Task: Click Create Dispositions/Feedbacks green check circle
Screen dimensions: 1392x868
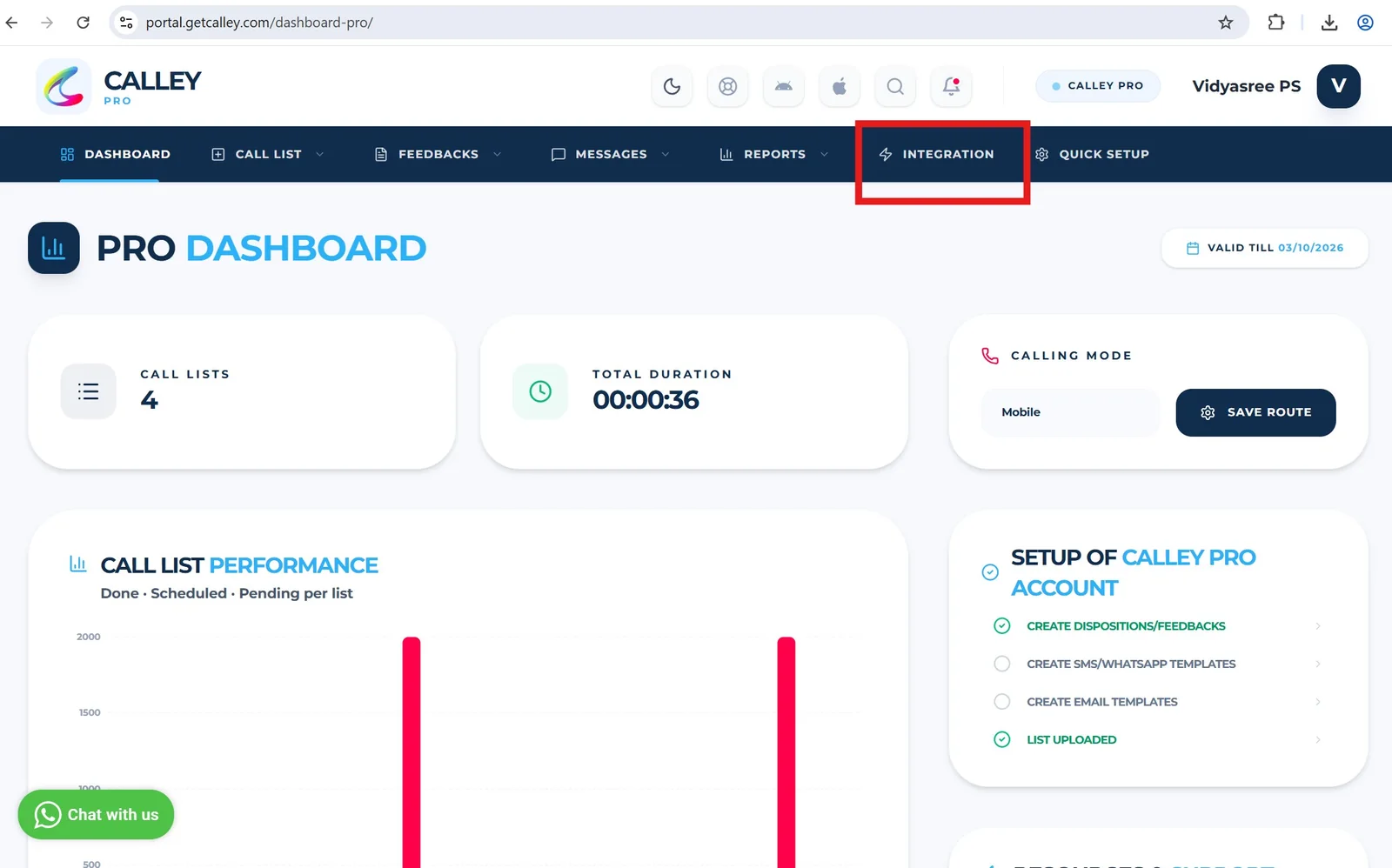Action: [1002, 626]
